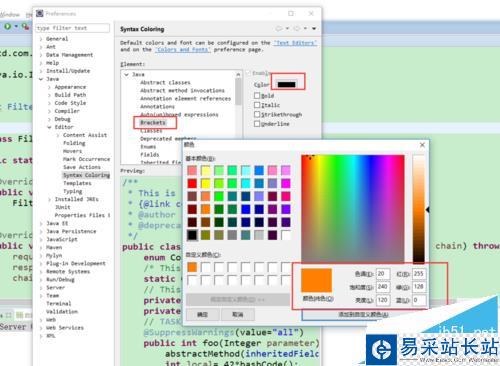Select the orange custom color swatch
Image resolution: width=500 pixels, height=366 pixels.
(x=192, y=267)
